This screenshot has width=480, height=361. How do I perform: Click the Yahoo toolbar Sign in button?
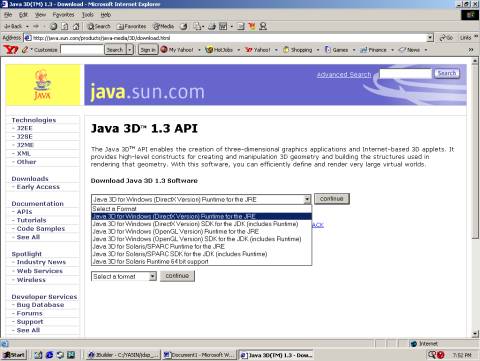(x=148, y=50)
